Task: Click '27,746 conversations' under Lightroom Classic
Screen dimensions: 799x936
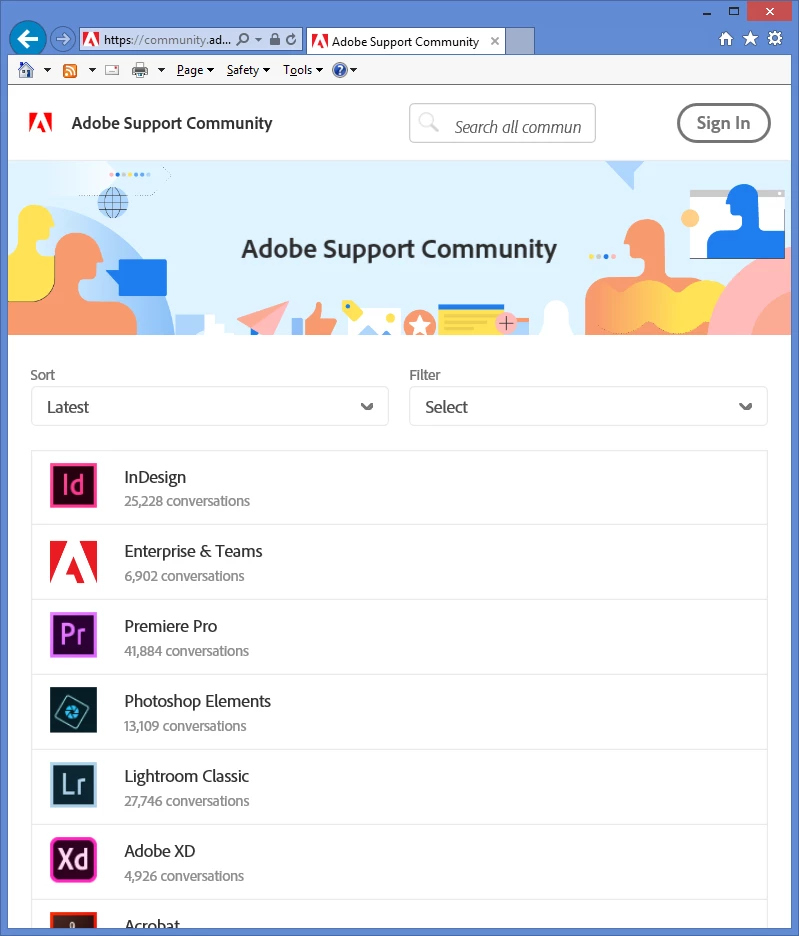Action: point(186,800)
